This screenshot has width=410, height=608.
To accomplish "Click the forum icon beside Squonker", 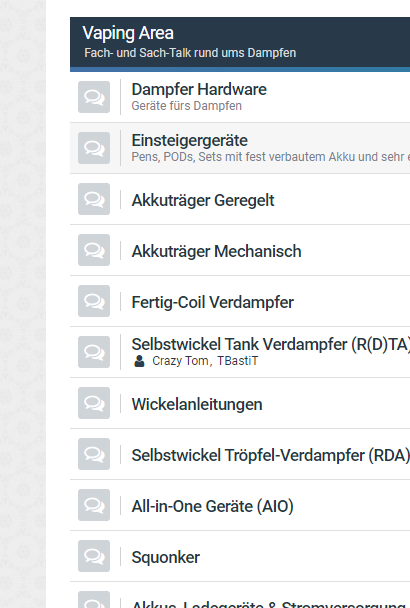I will click(x=94, y=556).
